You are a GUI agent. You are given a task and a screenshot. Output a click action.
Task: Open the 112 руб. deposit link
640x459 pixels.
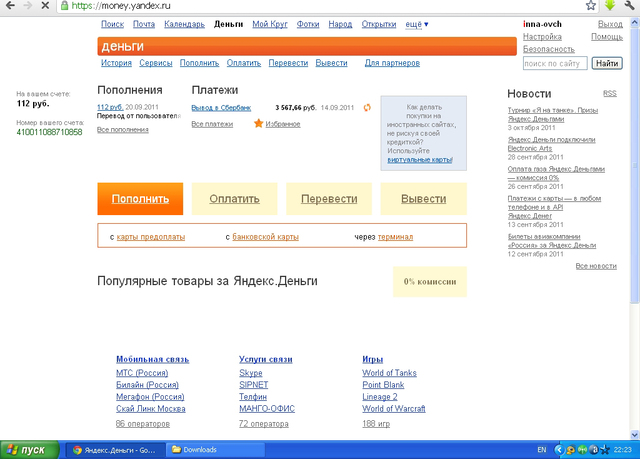pos(110,107)
